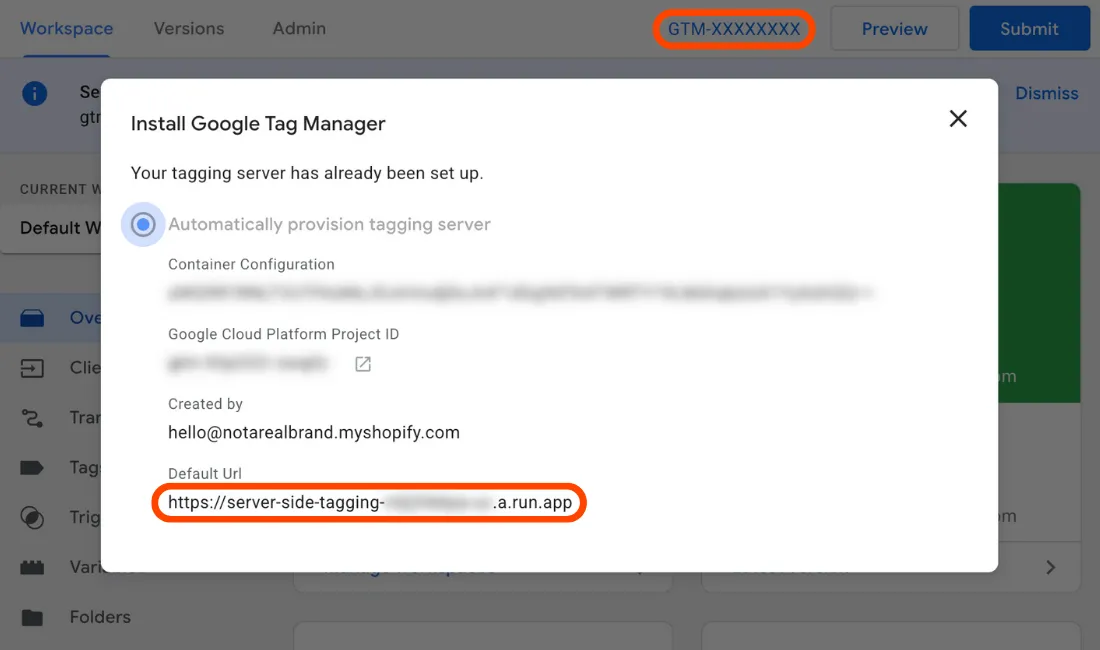Switch to the Versions tab

coord(188,28)
